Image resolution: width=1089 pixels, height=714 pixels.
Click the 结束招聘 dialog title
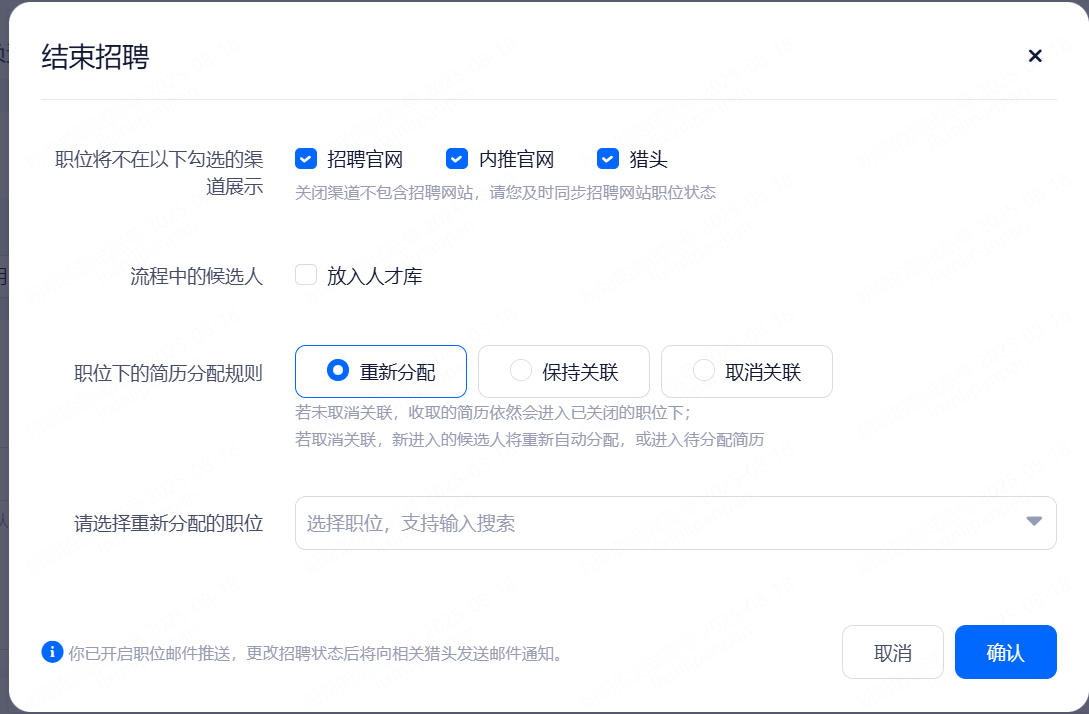(95, 57)
